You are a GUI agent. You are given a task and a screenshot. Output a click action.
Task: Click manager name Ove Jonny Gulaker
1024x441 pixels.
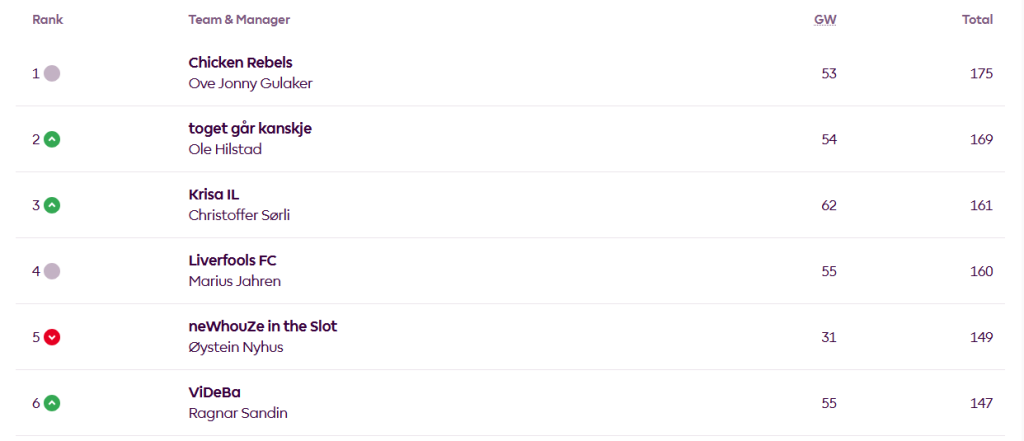(x=250, y=83)
